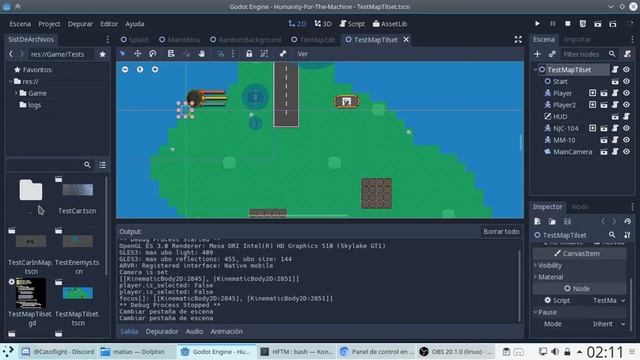Open the Ayuda menu
This screenshot has height=360, width=640.
pos(134,24)
